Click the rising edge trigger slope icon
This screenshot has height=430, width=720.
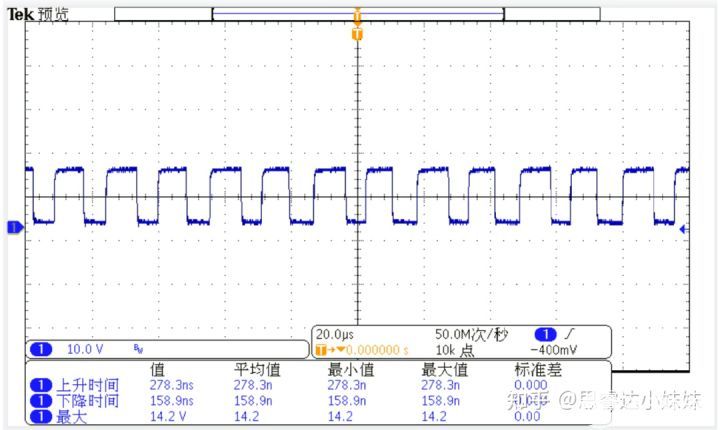(570, 334)
